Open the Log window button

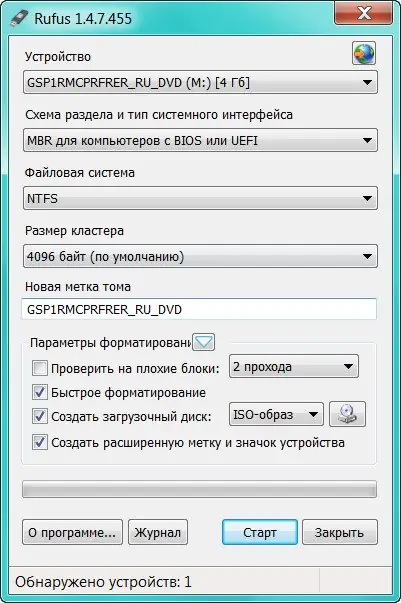click(158, 533)
